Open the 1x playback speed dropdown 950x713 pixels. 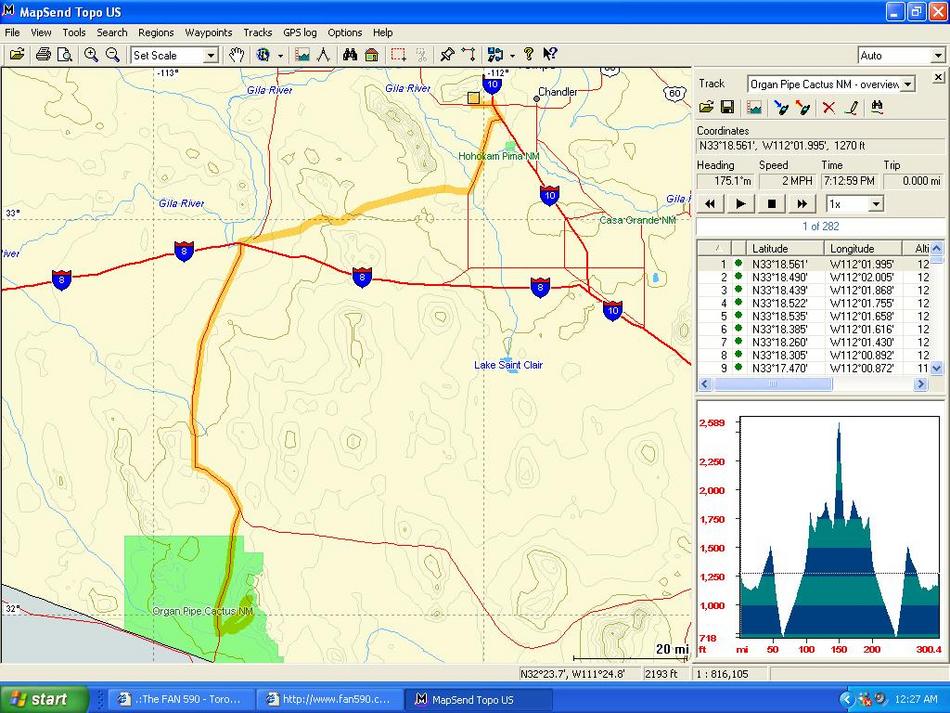point(875,204)
